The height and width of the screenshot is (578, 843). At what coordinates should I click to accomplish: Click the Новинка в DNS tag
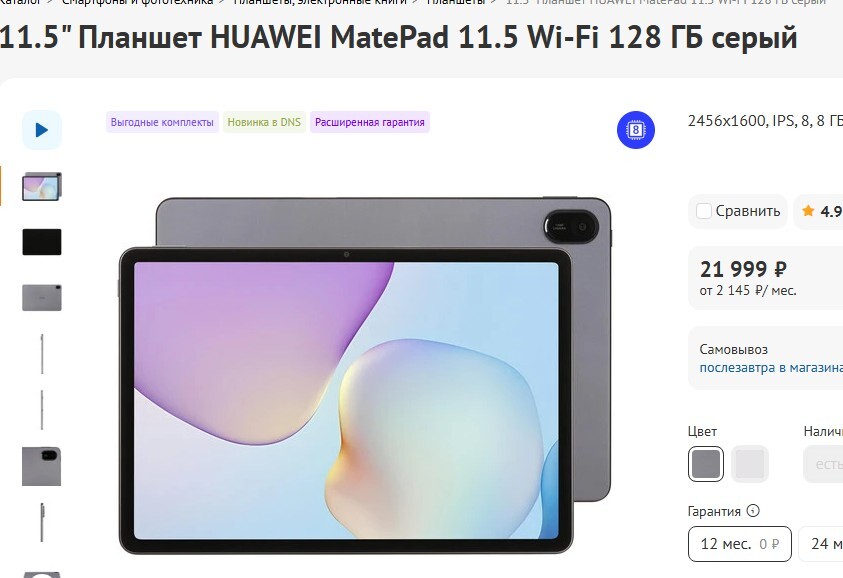click(264, 122)
